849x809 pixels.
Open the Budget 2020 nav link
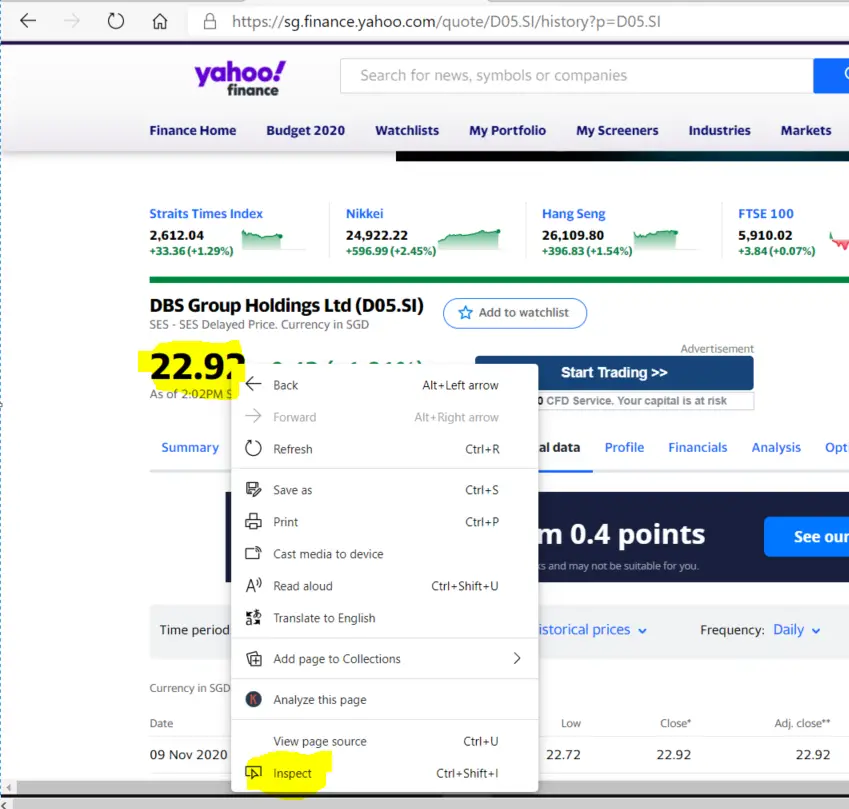305,131
